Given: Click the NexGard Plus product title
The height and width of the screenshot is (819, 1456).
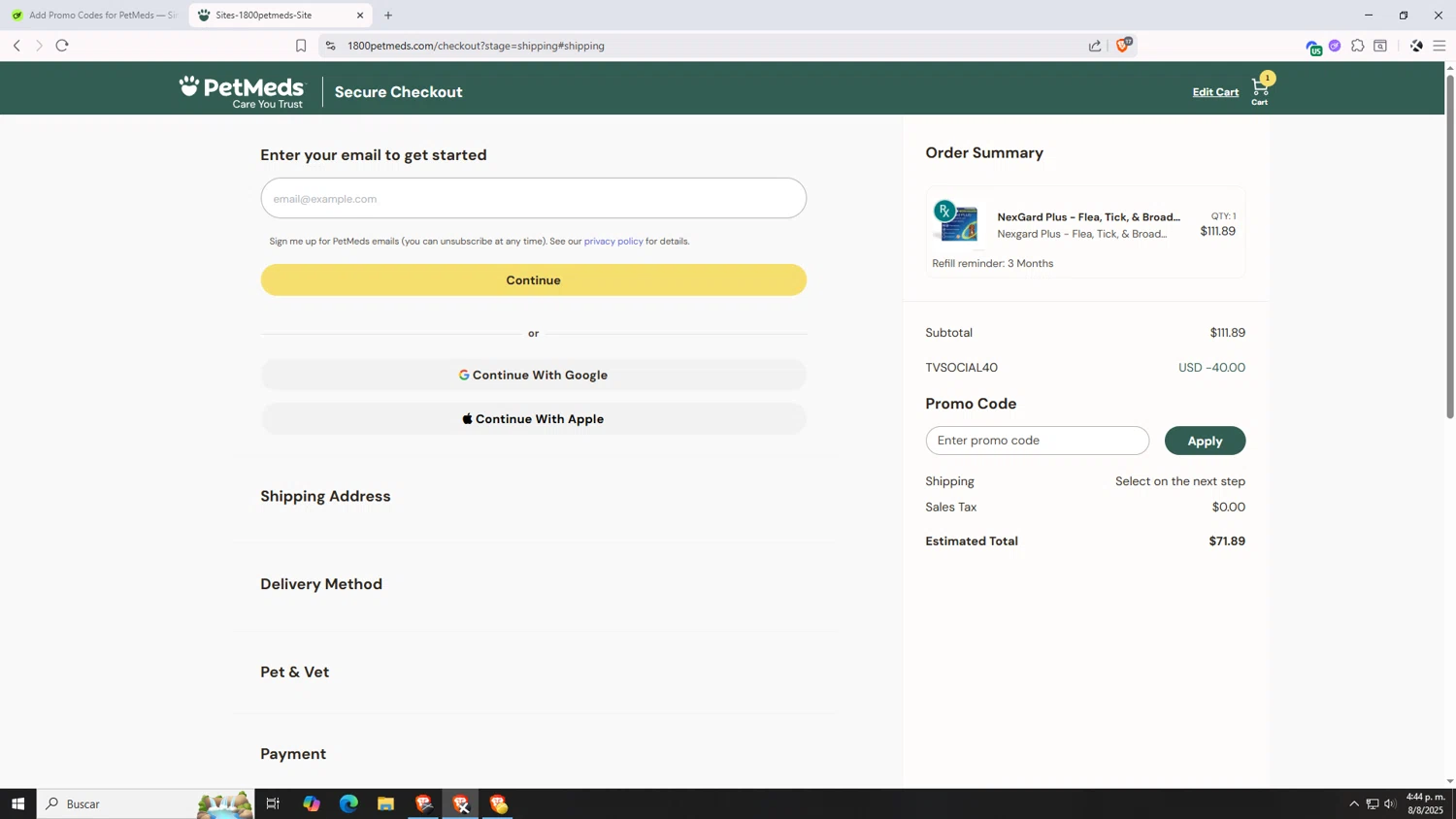Looking at the screenshot, I should (1088, 217).
